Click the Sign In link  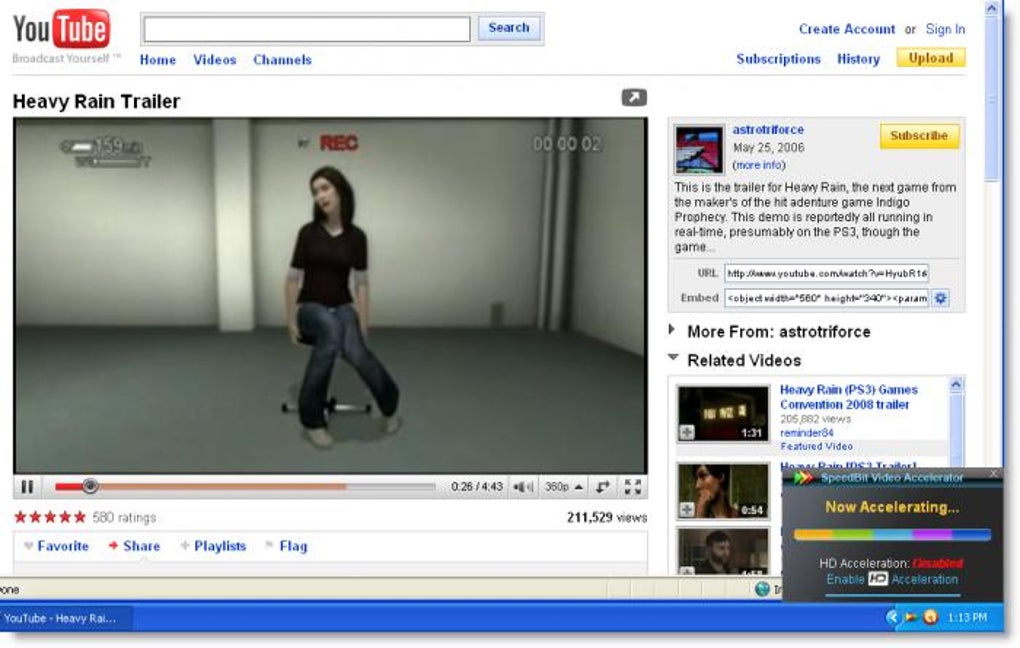click(x=945, y=29)
